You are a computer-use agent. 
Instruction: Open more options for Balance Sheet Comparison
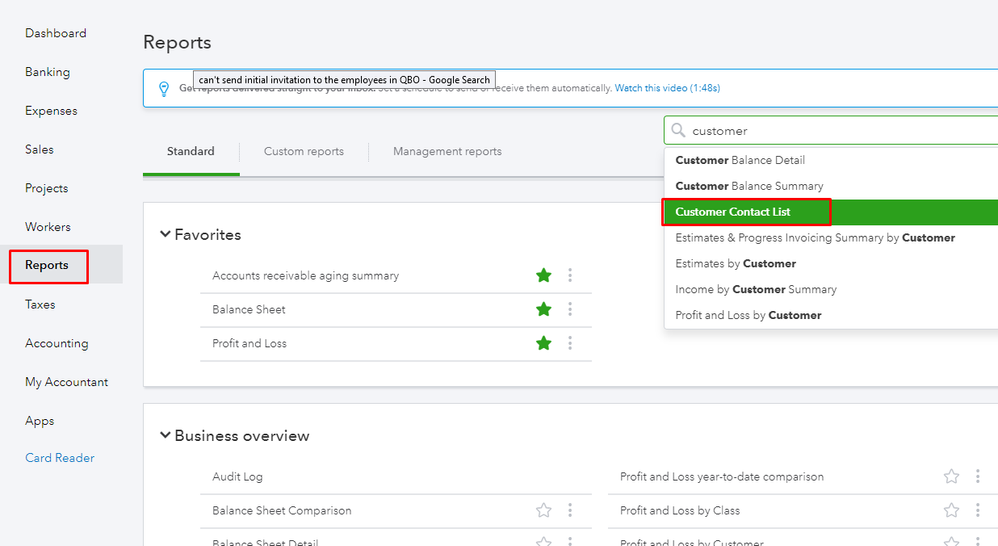tap(570, 511)
